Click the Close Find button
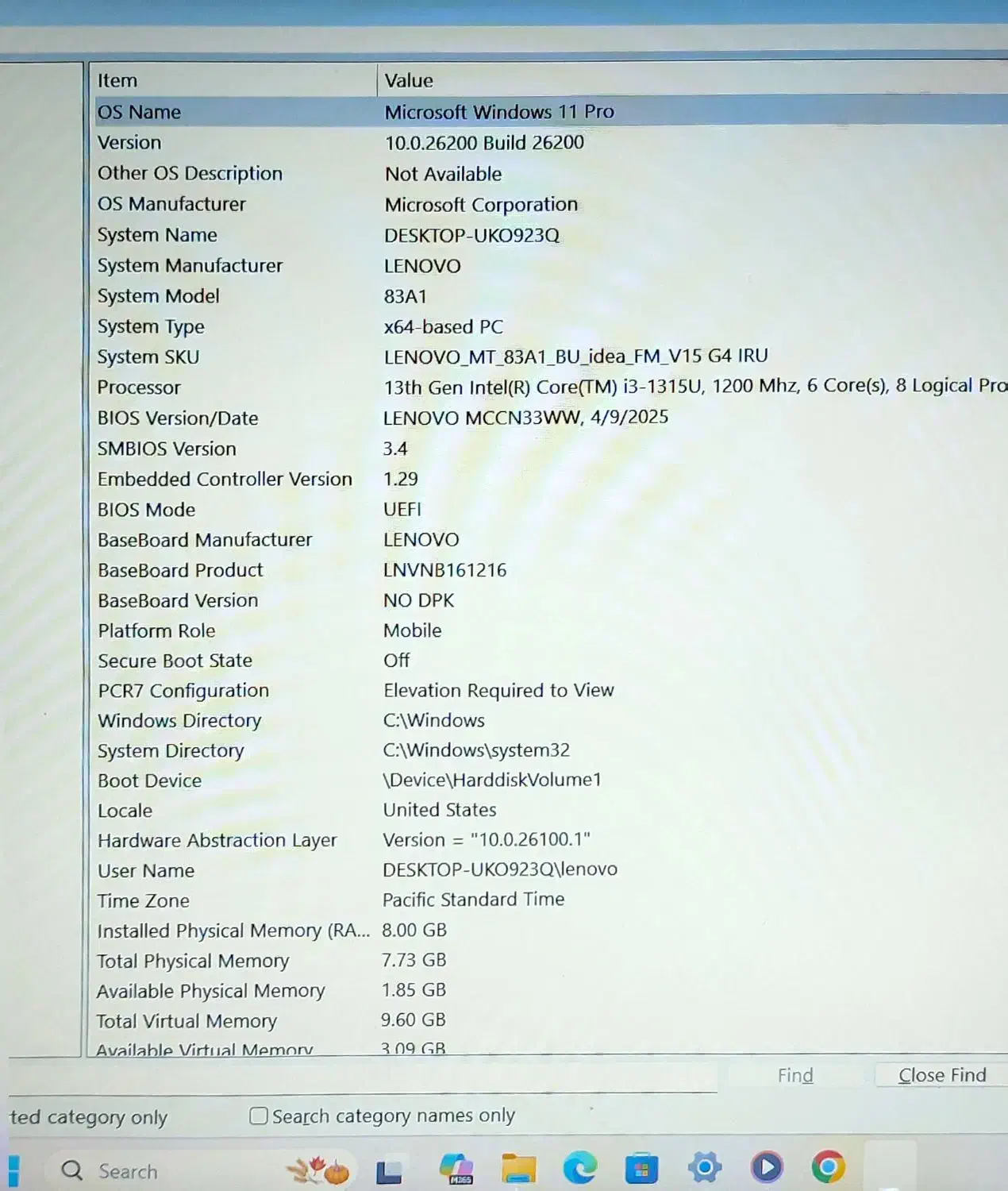This screenshot has height=1191, width=1008. click(x=942, y=1075)
